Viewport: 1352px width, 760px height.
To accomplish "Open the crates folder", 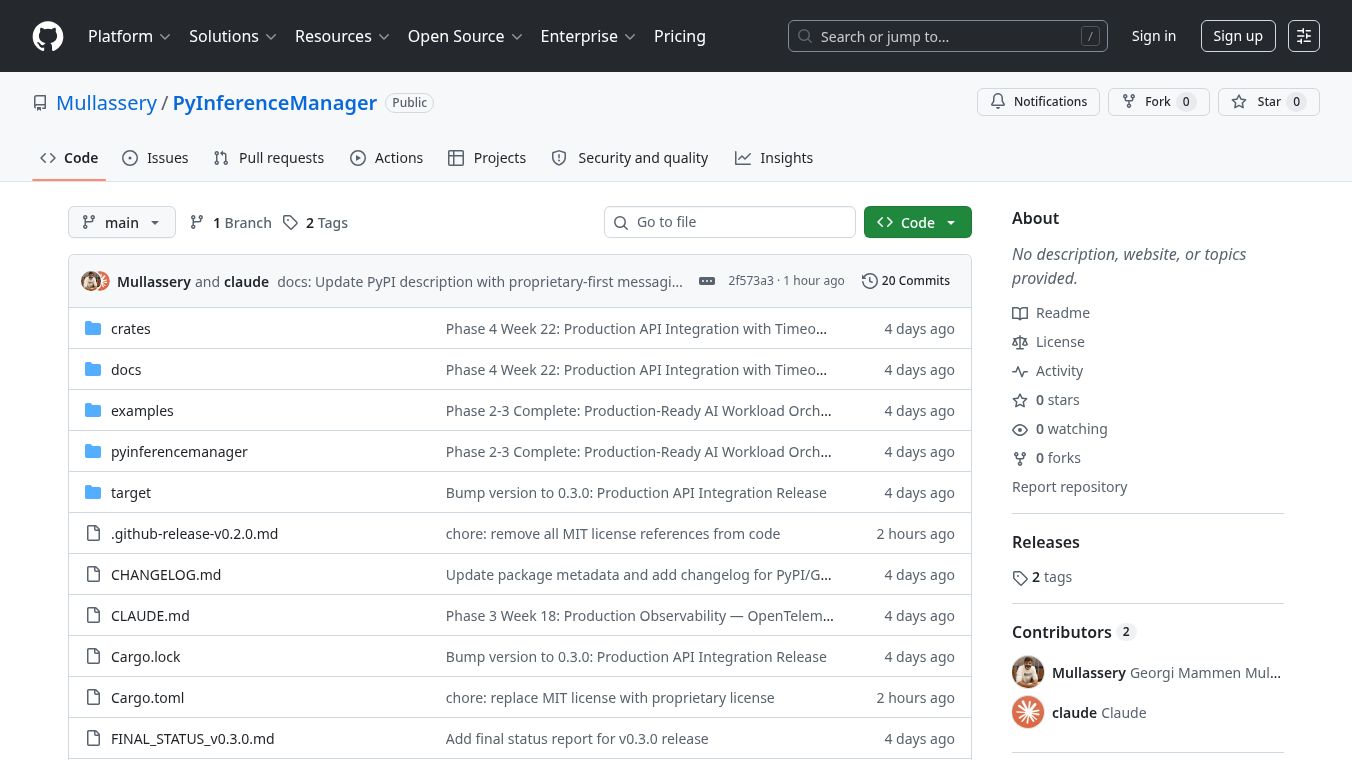I will pos(130,329).
